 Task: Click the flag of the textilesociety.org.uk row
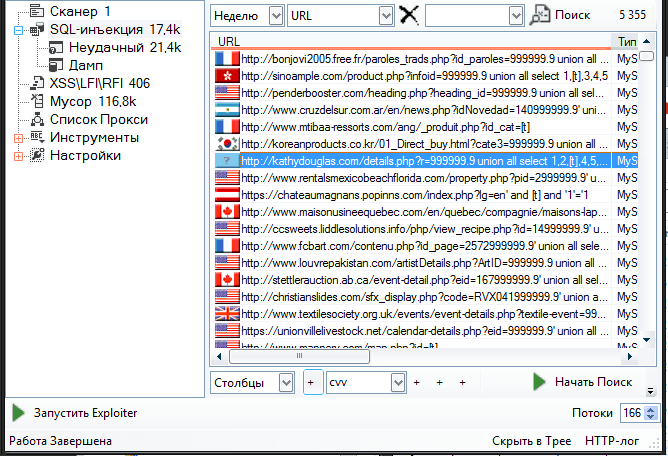[227, 314]
